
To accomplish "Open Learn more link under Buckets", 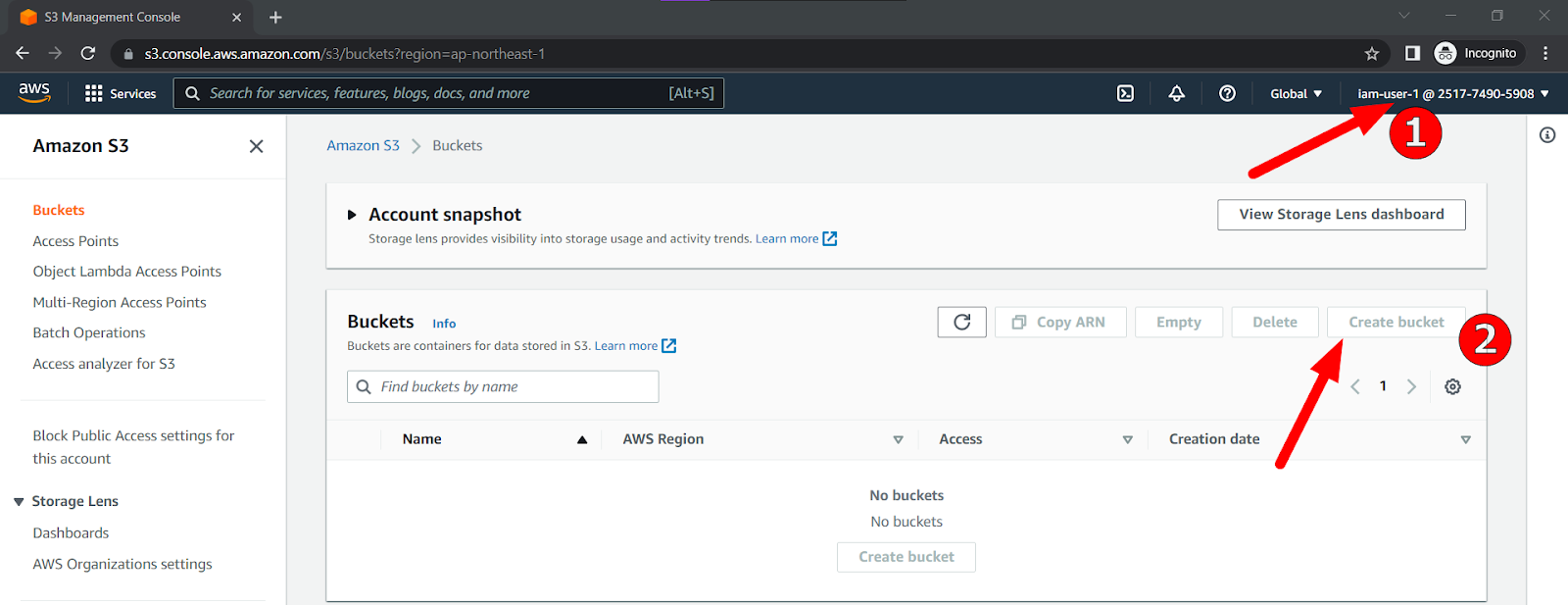I will pos(626,345).
